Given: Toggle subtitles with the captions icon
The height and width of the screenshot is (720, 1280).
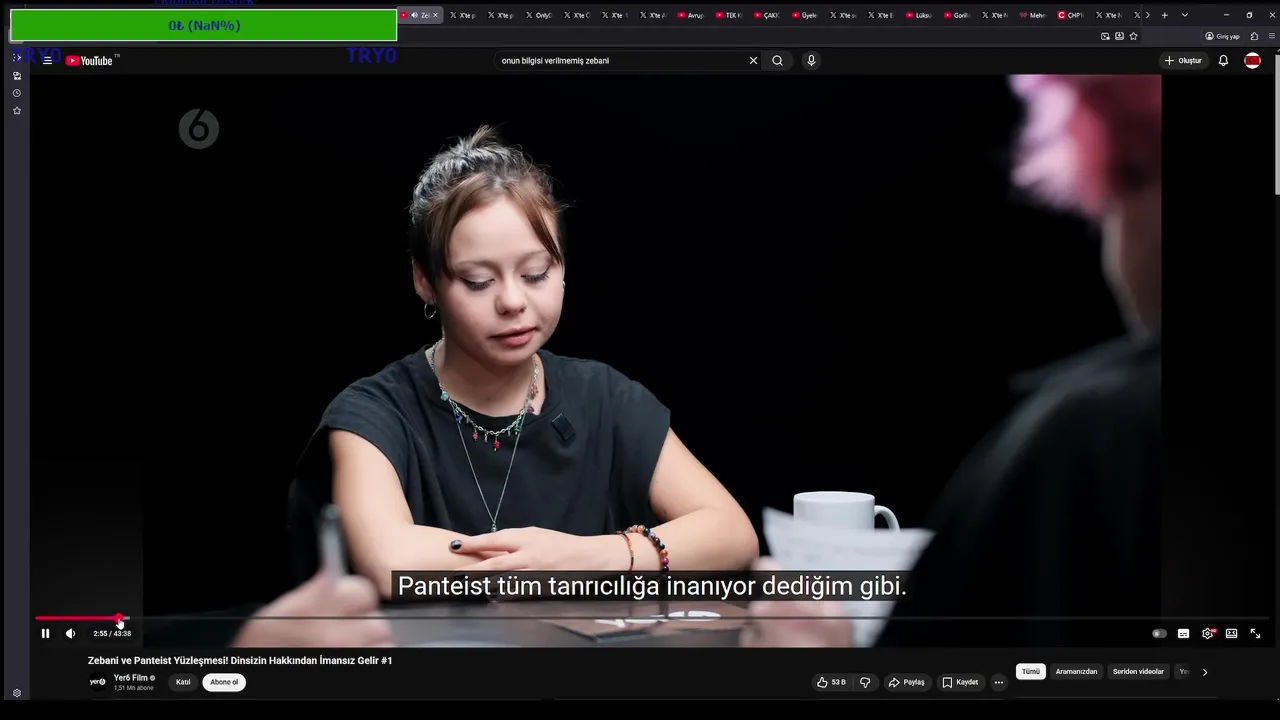Looking at the screenshot, I should (1183, 633).
